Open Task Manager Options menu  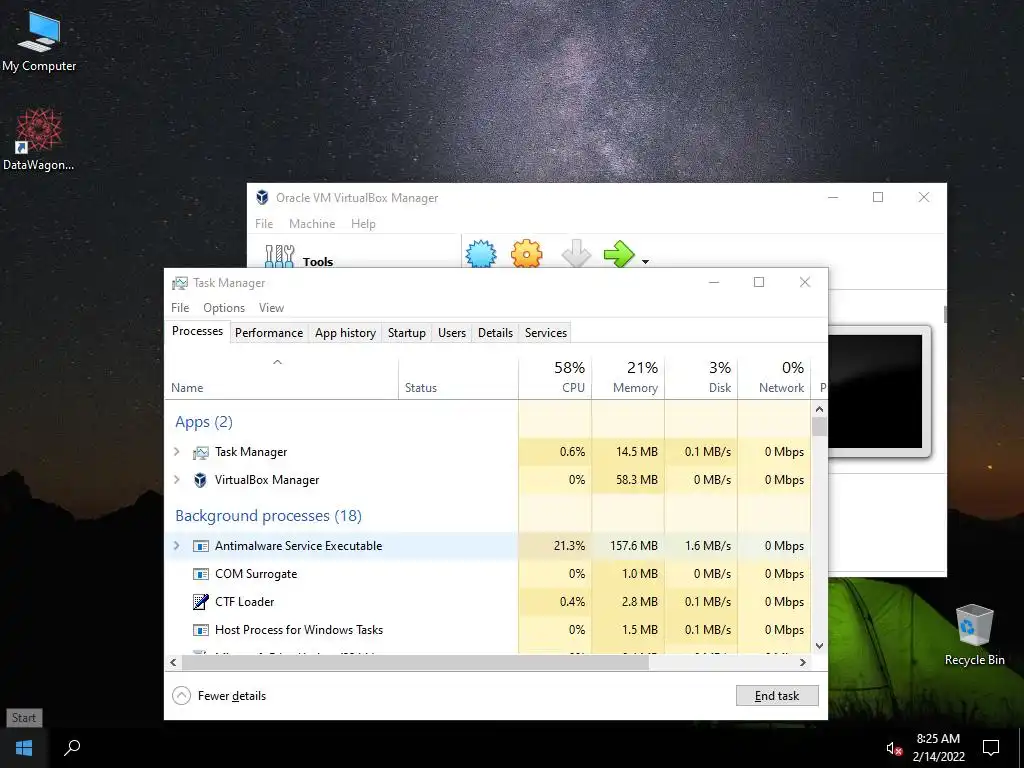click(223, 308)
